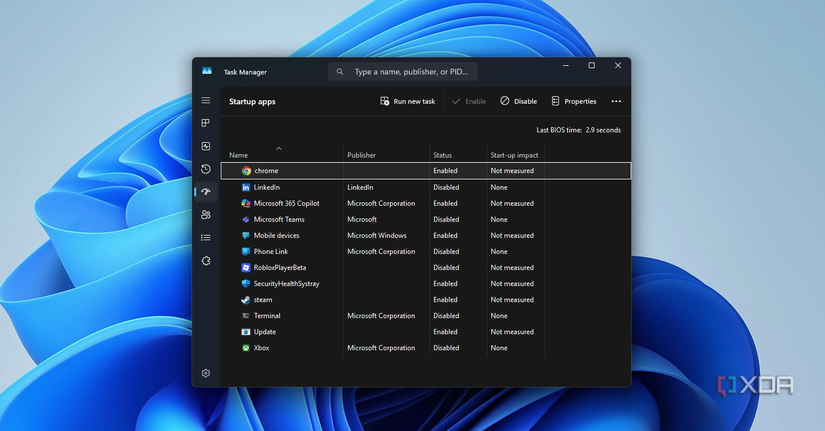Viewport: 825px width, 431px height.
Task: Select the Terminal row name
Action: coord(267,316)
